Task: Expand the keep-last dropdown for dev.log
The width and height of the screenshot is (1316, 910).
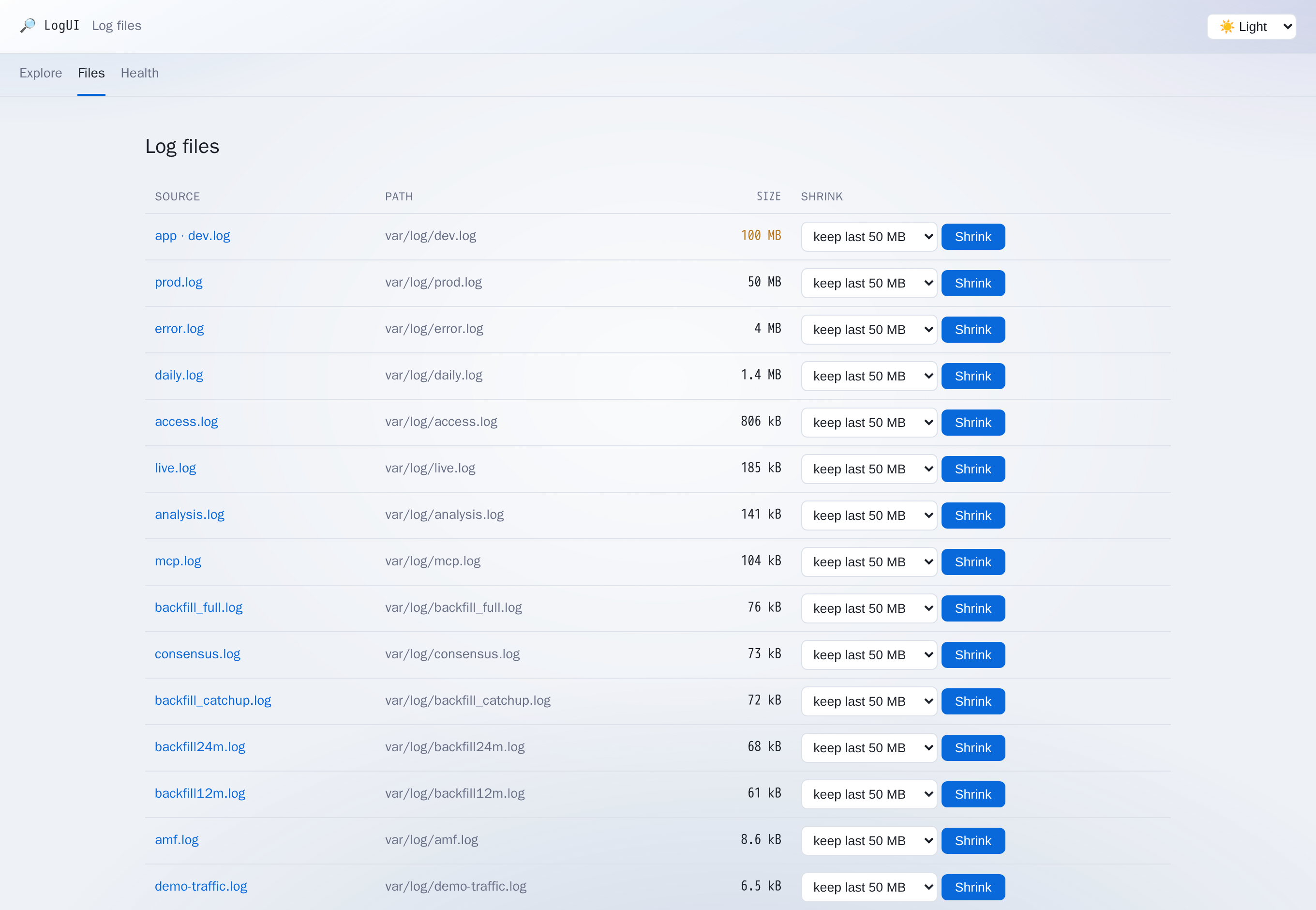Action: (868, 237)
